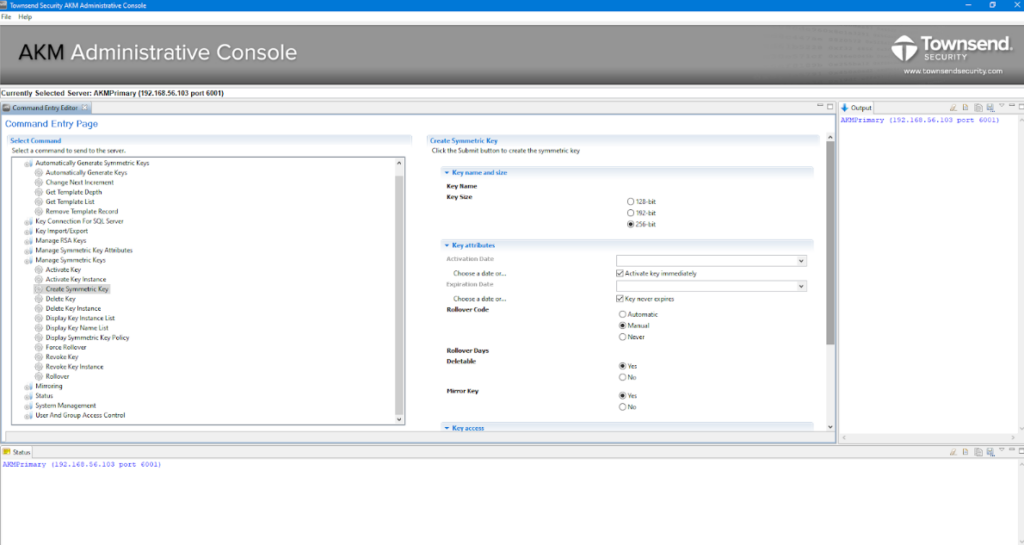Select the 256-bit key size

[x=630, y=224]
